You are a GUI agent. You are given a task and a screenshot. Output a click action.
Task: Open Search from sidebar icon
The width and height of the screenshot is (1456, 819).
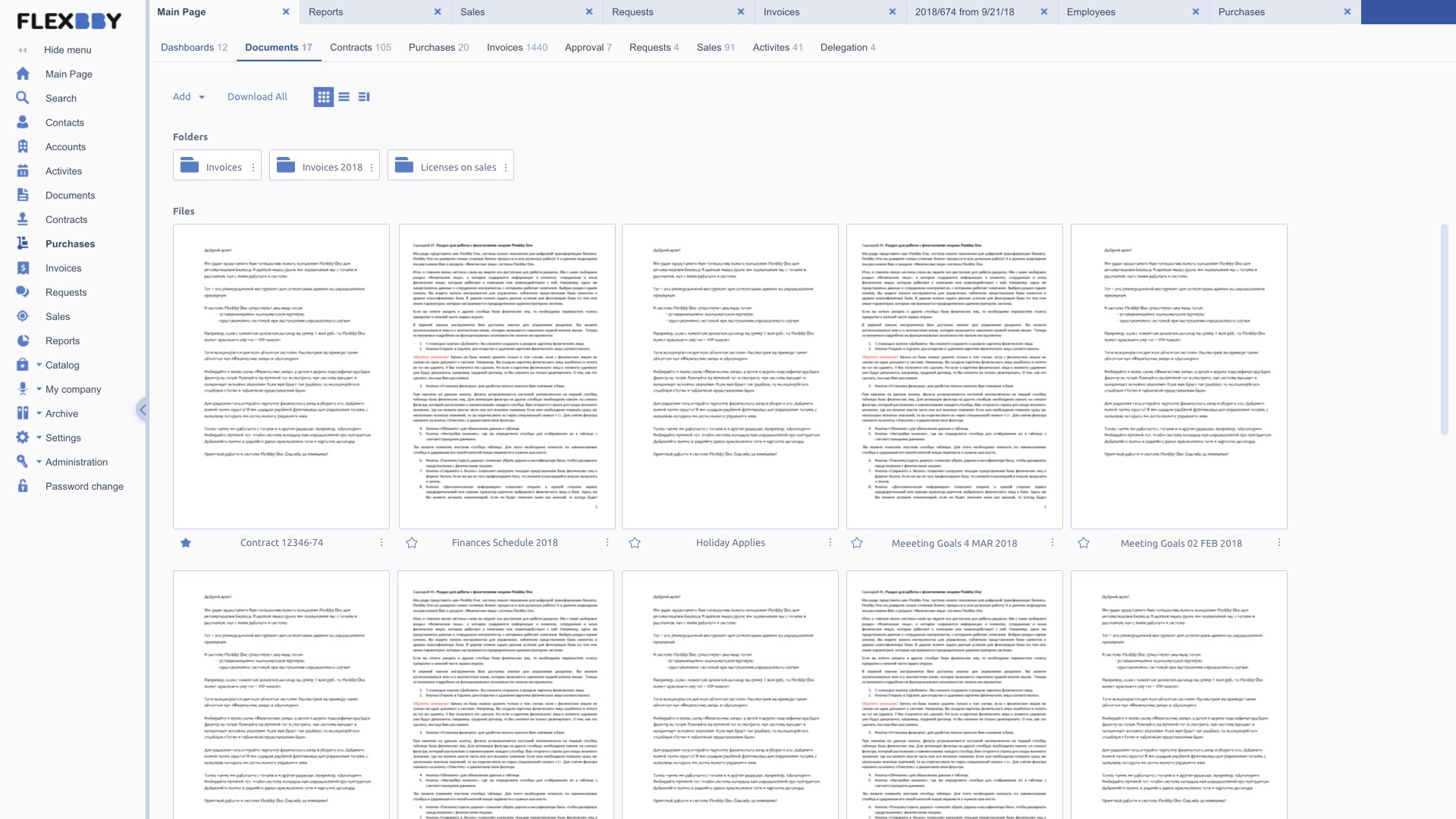23,98
